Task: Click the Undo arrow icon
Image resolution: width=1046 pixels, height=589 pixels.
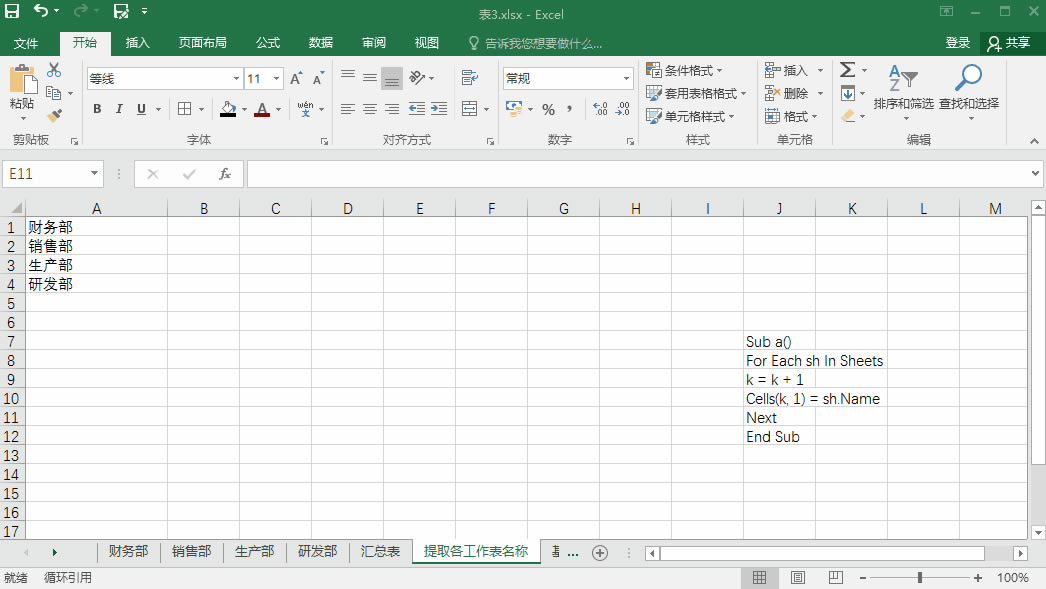Action: [x=41, y=11]
